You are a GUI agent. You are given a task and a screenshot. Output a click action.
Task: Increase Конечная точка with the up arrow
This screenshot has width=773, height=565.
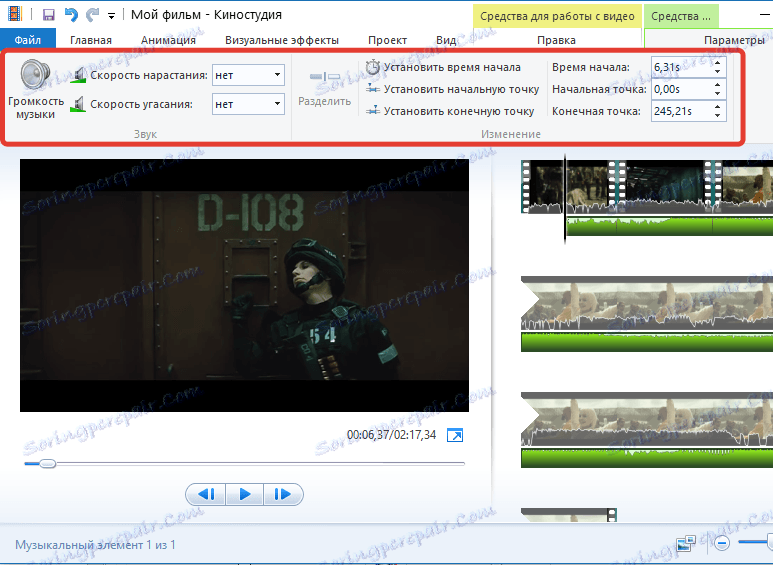click(718, 106)
